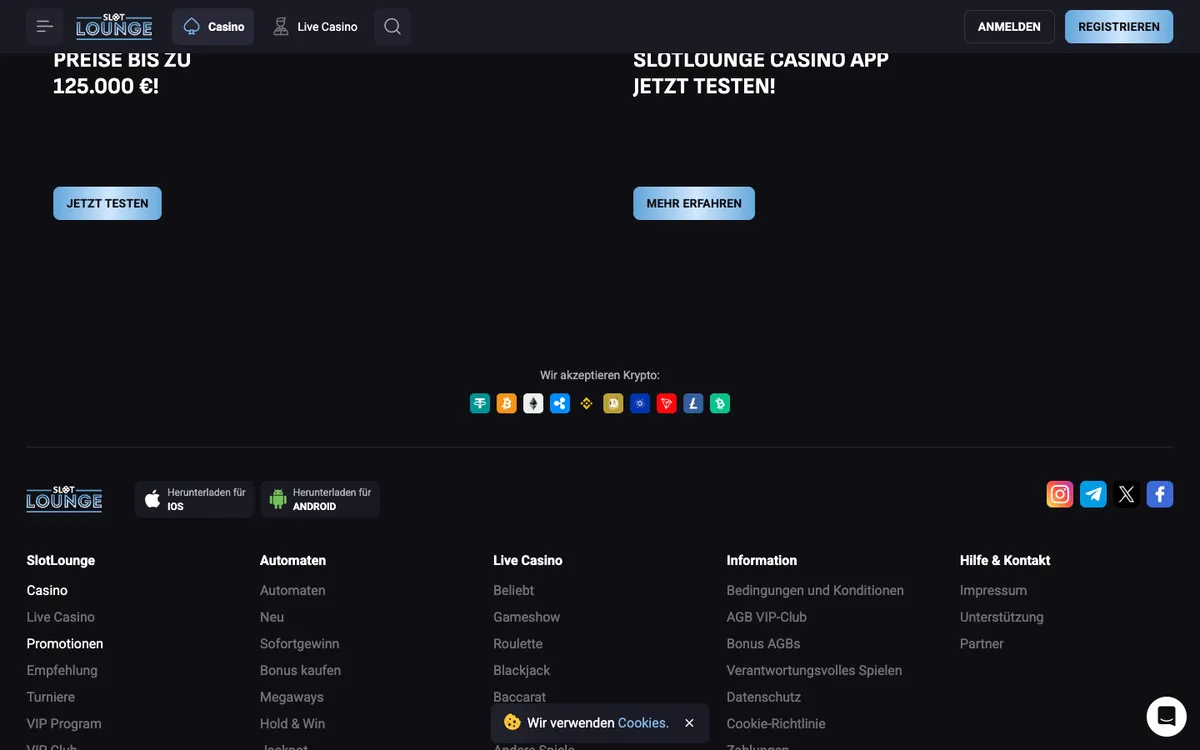Select the Casino tab in the top navigation
Screen dimensions: 1200x750
(x=213, y=27)
